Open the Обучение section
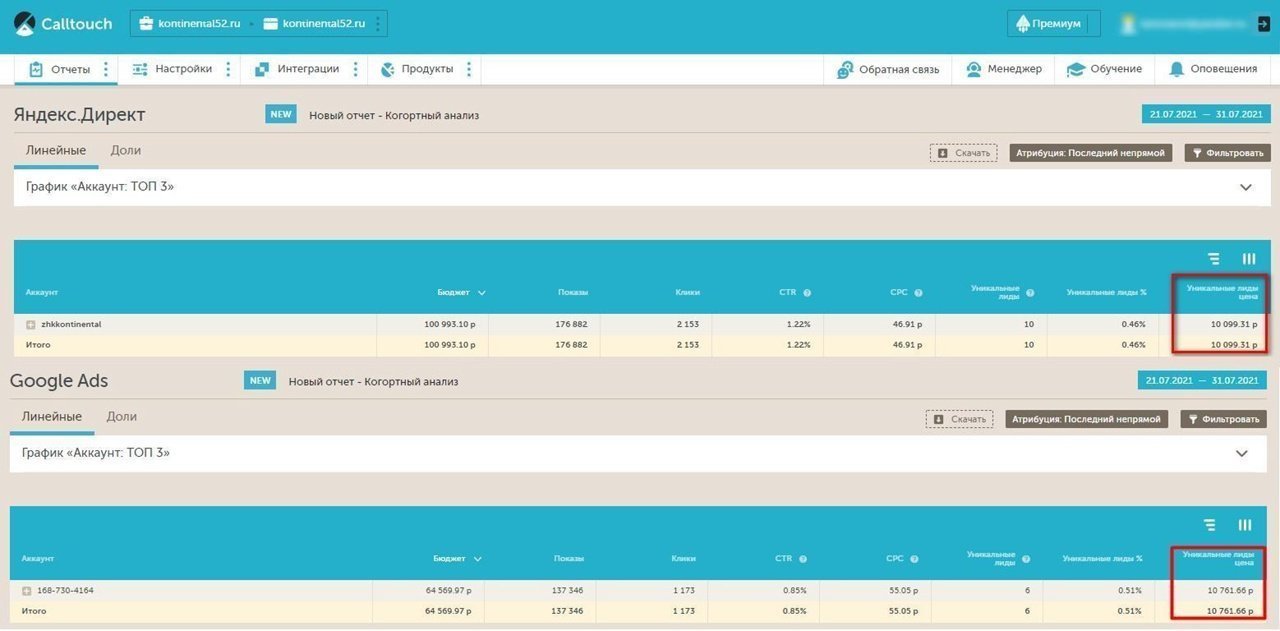 point(1104,69)
